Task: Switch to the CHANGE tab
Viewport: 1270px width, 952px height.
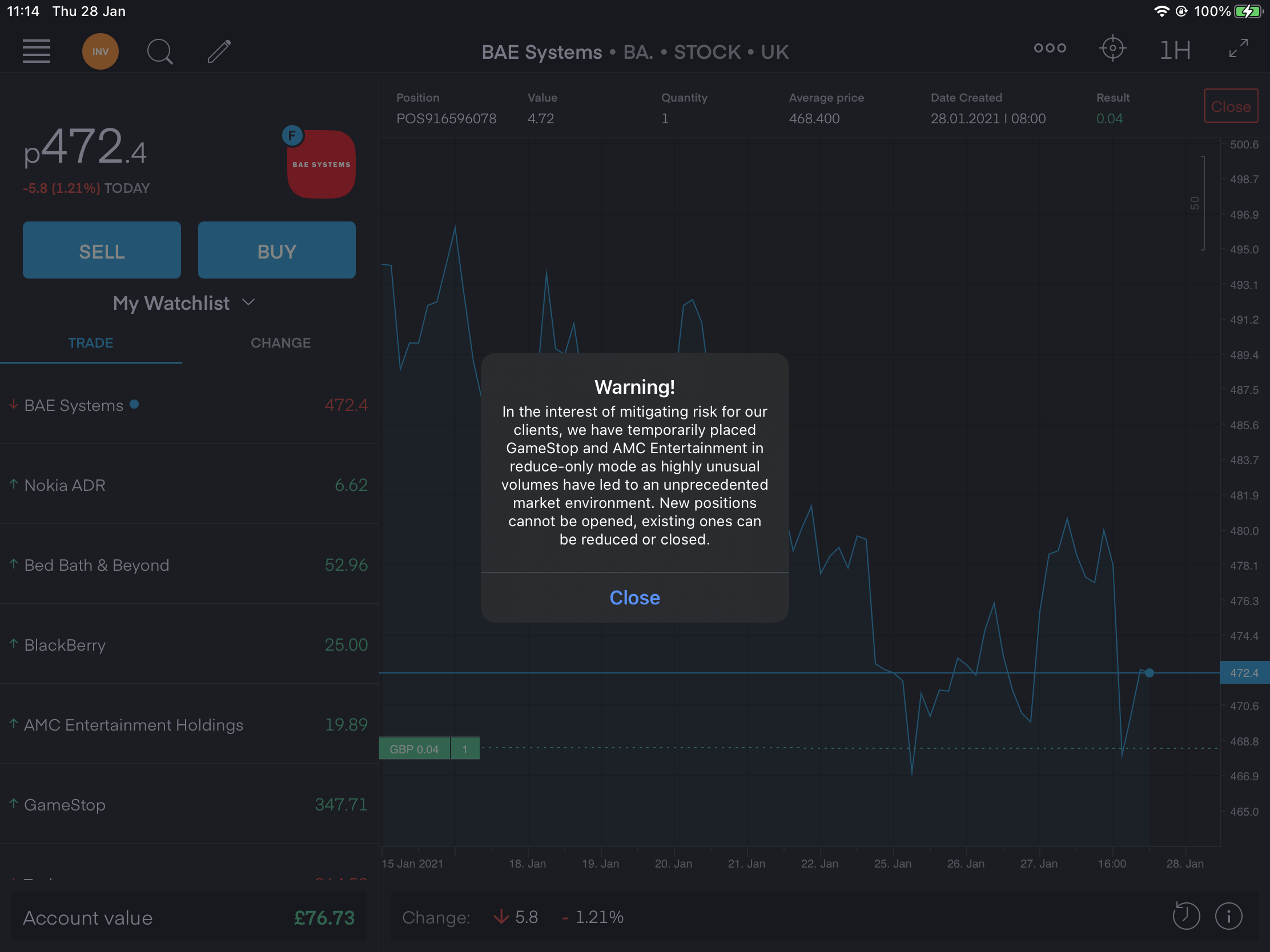Action: click(281, 342)
